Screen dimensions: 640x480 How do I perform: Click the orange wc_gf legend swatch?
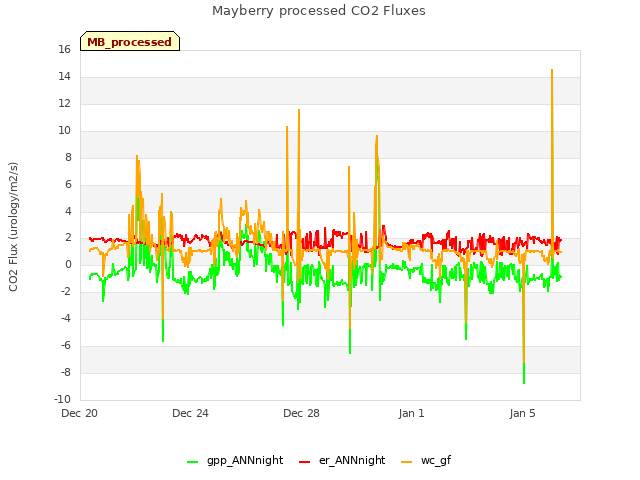(x=407, y=462)
